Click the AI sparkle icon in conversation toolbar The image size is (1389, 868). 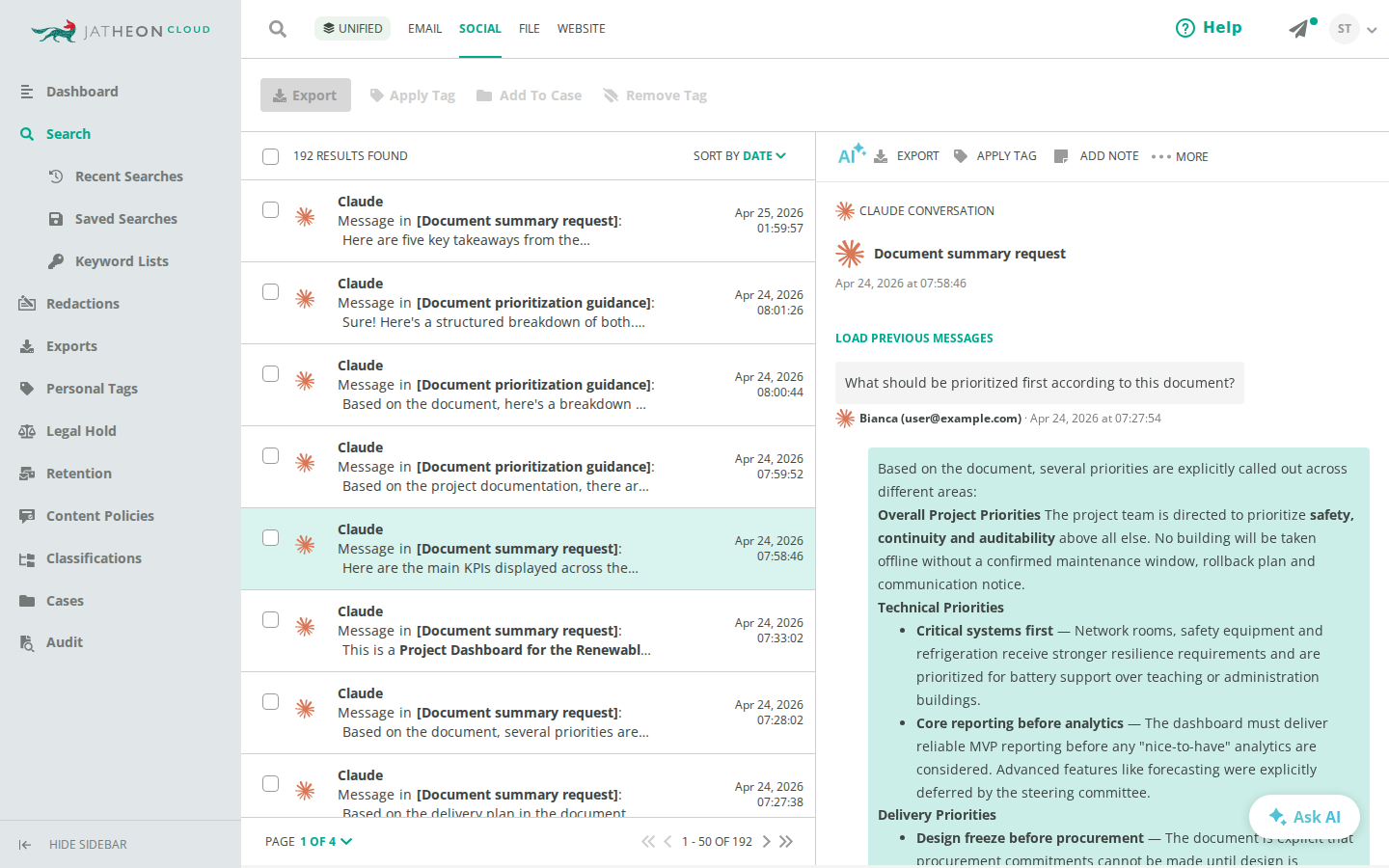(x=851, y=154)
